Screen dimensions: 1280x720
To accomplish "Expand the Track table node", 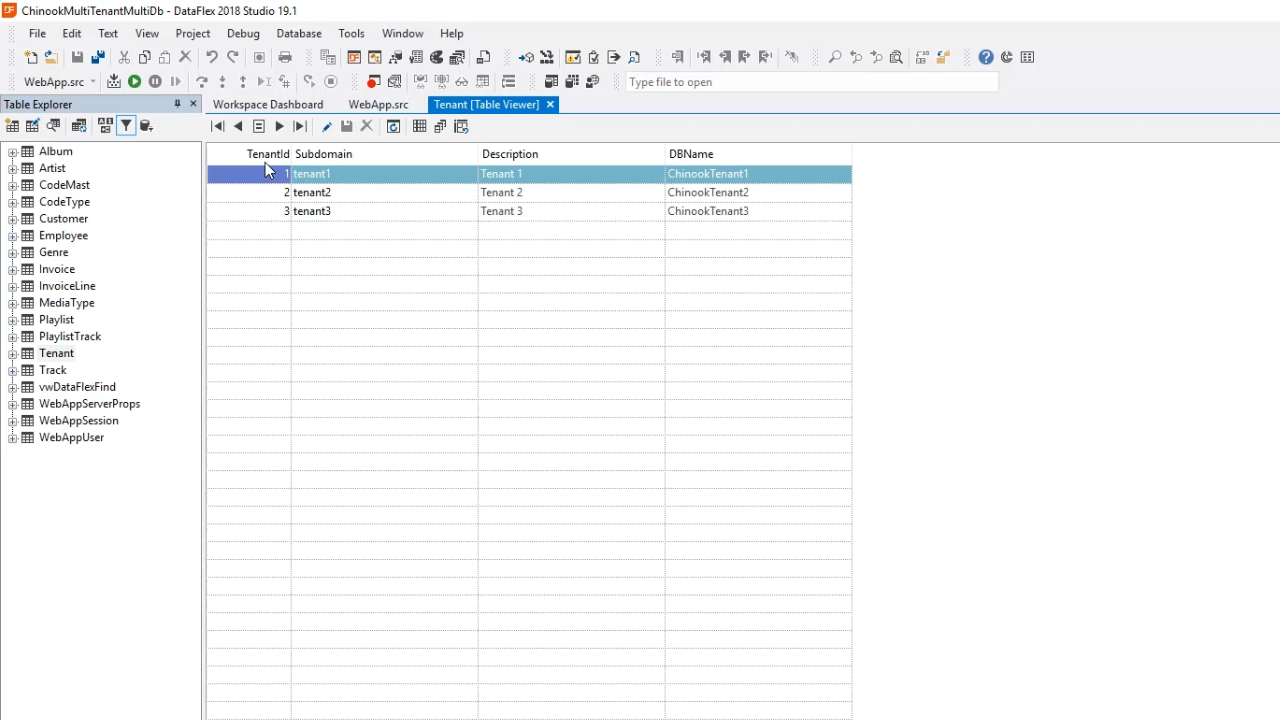I will [13, 371].
